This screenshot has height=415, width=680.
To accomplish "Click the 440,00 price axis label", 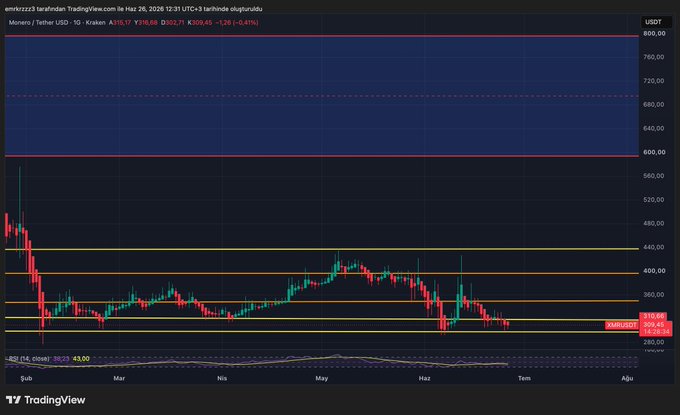I will click(654, 247).
